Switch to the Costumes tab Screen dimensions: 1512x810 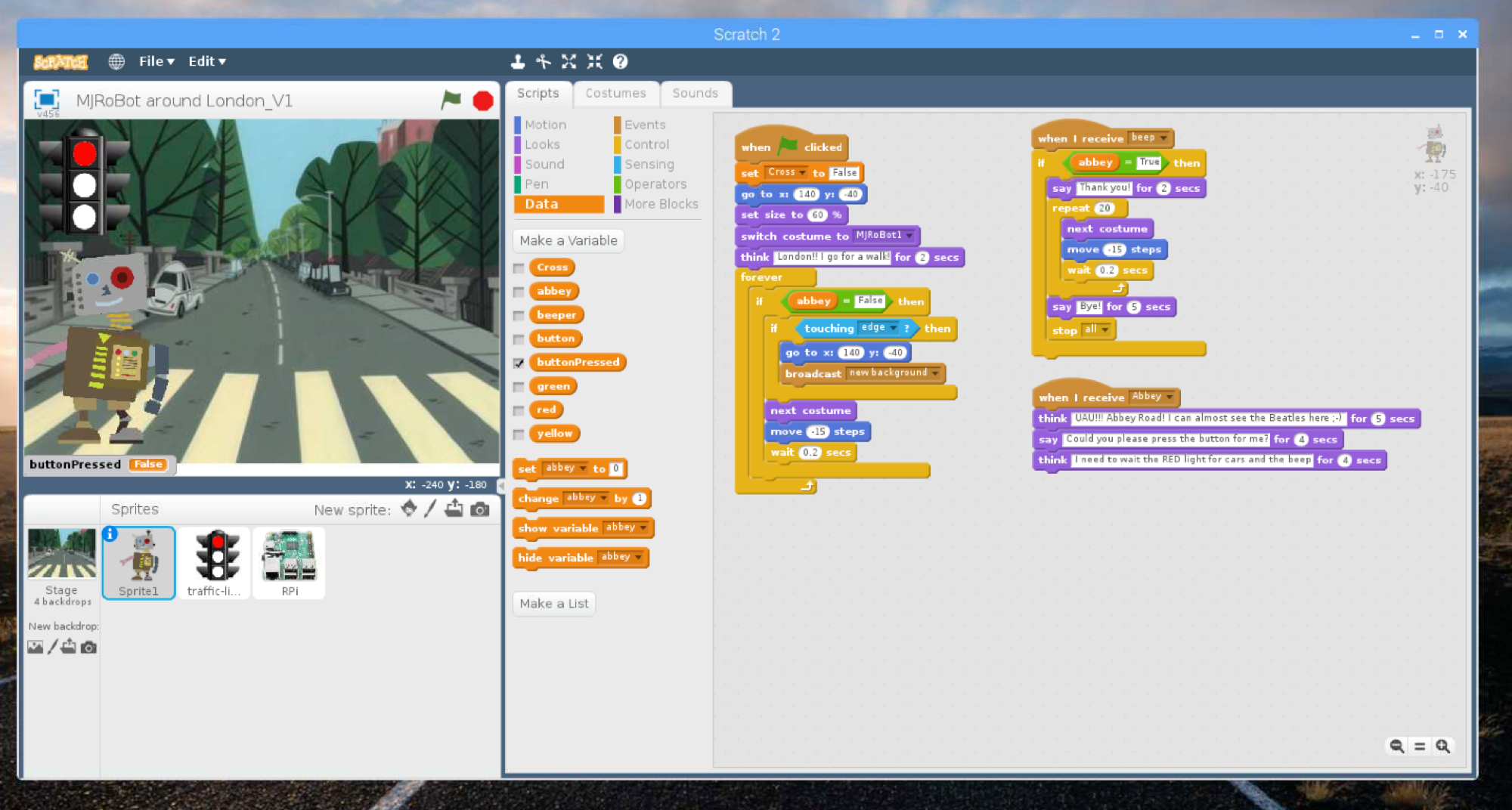(x=616, y=93)
